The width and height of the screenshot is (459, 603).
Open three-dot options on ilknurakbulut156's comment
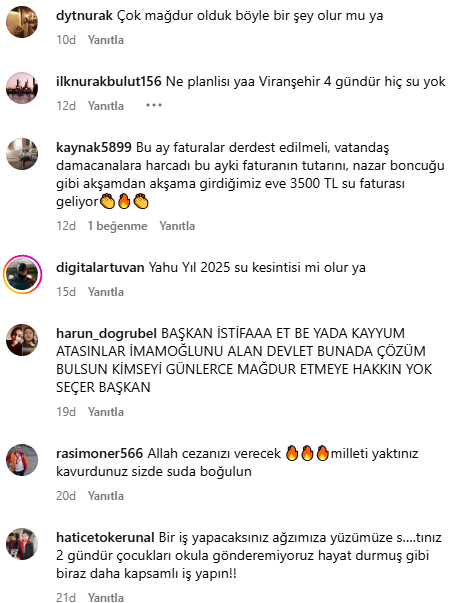coord(154,105)
